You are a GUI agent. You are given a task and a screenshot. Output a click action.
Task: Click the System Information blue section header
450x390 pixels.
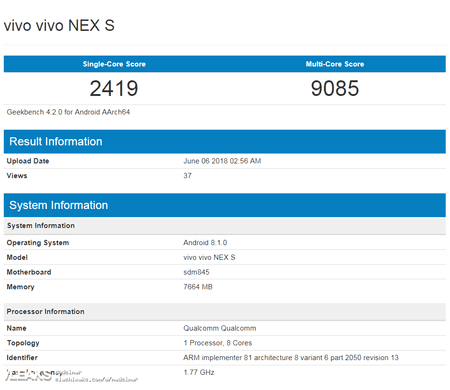coord(225,205)
